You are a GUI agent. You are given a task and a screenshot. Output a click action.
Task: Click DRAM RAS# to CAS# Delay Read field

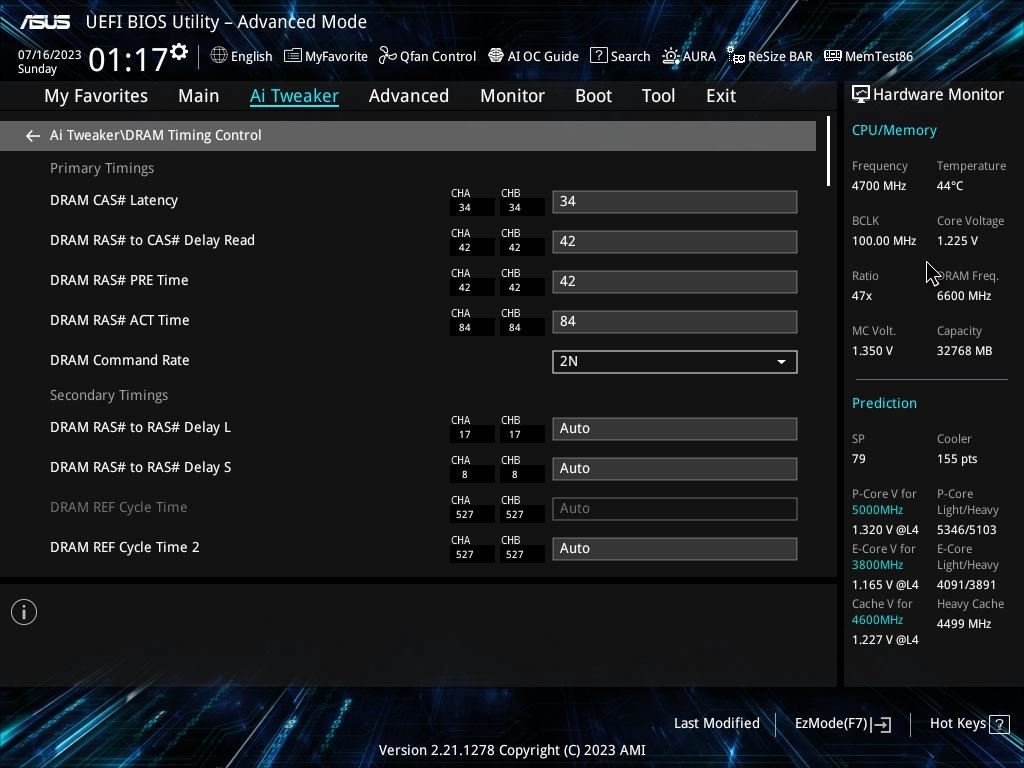[675, 242]
